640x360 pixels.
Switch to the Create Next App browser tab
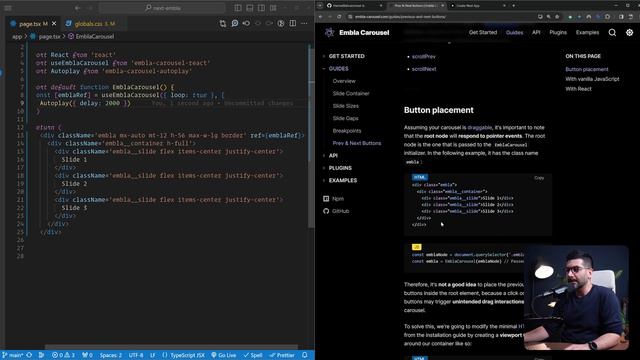coord(478,6)
